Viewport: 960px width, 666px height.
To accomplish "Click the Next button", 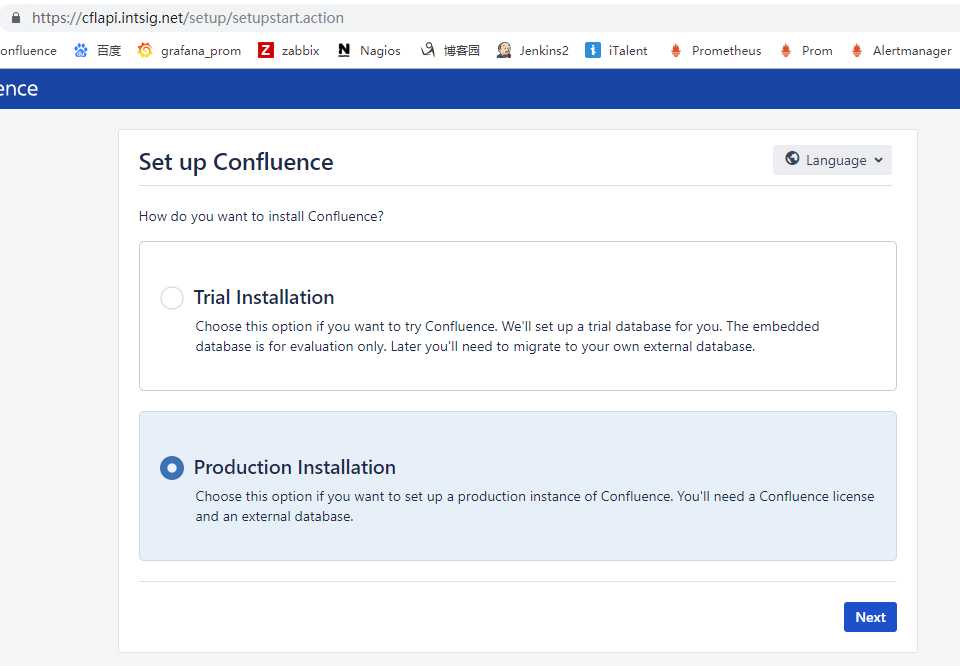I will click(x=870, y=617).
